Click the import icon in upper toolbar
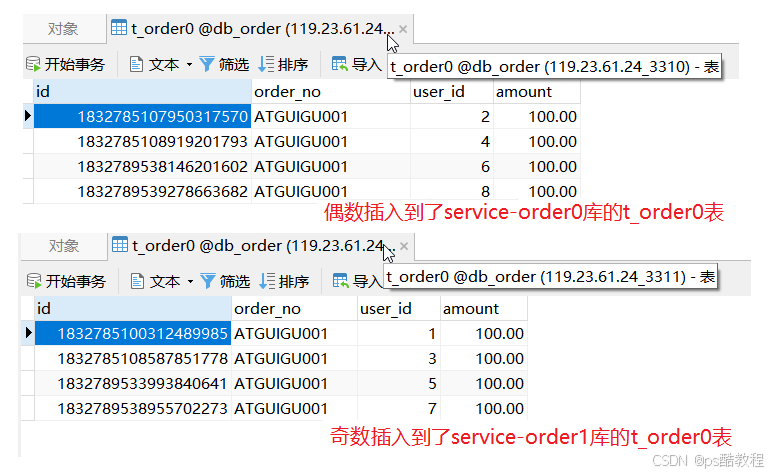Viewport: 772px width, 474px height. (x=340, y=64)
